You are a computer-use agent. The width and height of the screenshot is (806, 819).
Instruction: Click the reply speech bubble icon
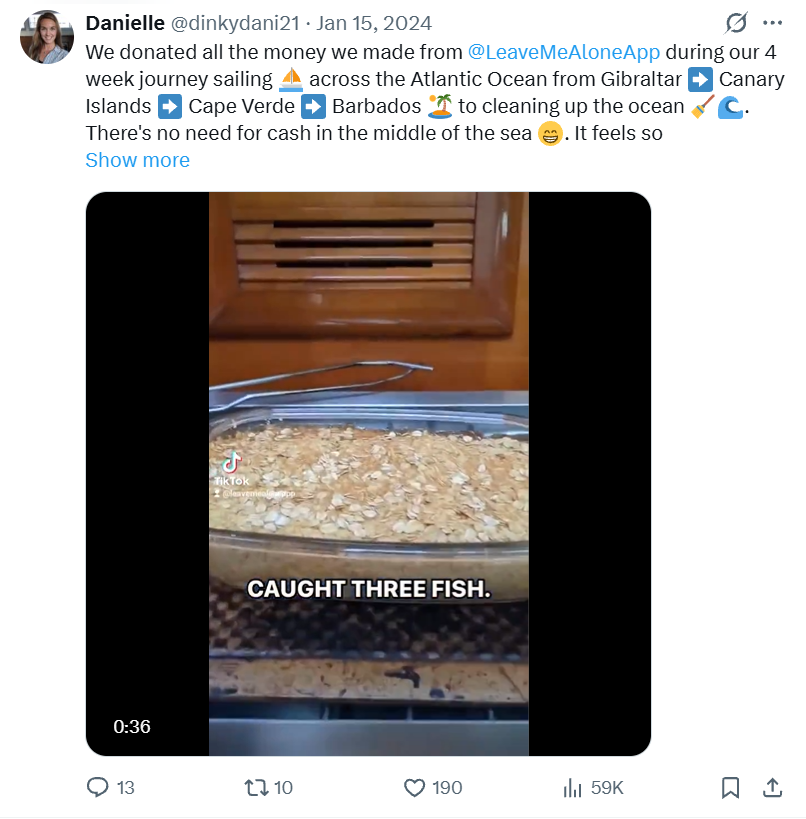98,787
